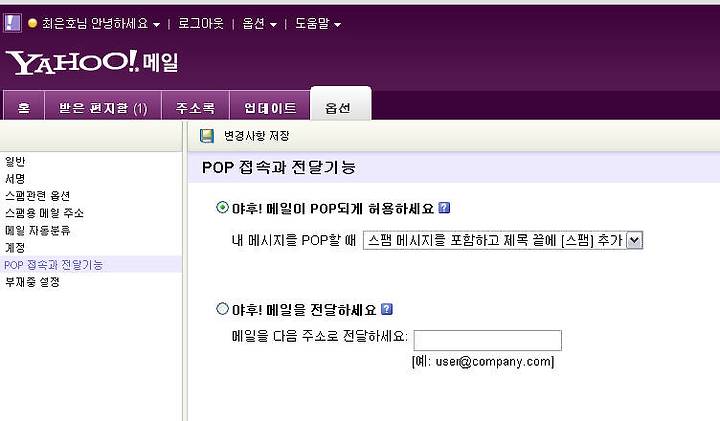The image size is (720, 421).
Task: Select the forward Yahoo mail radio button
Action: pos(222,309)
